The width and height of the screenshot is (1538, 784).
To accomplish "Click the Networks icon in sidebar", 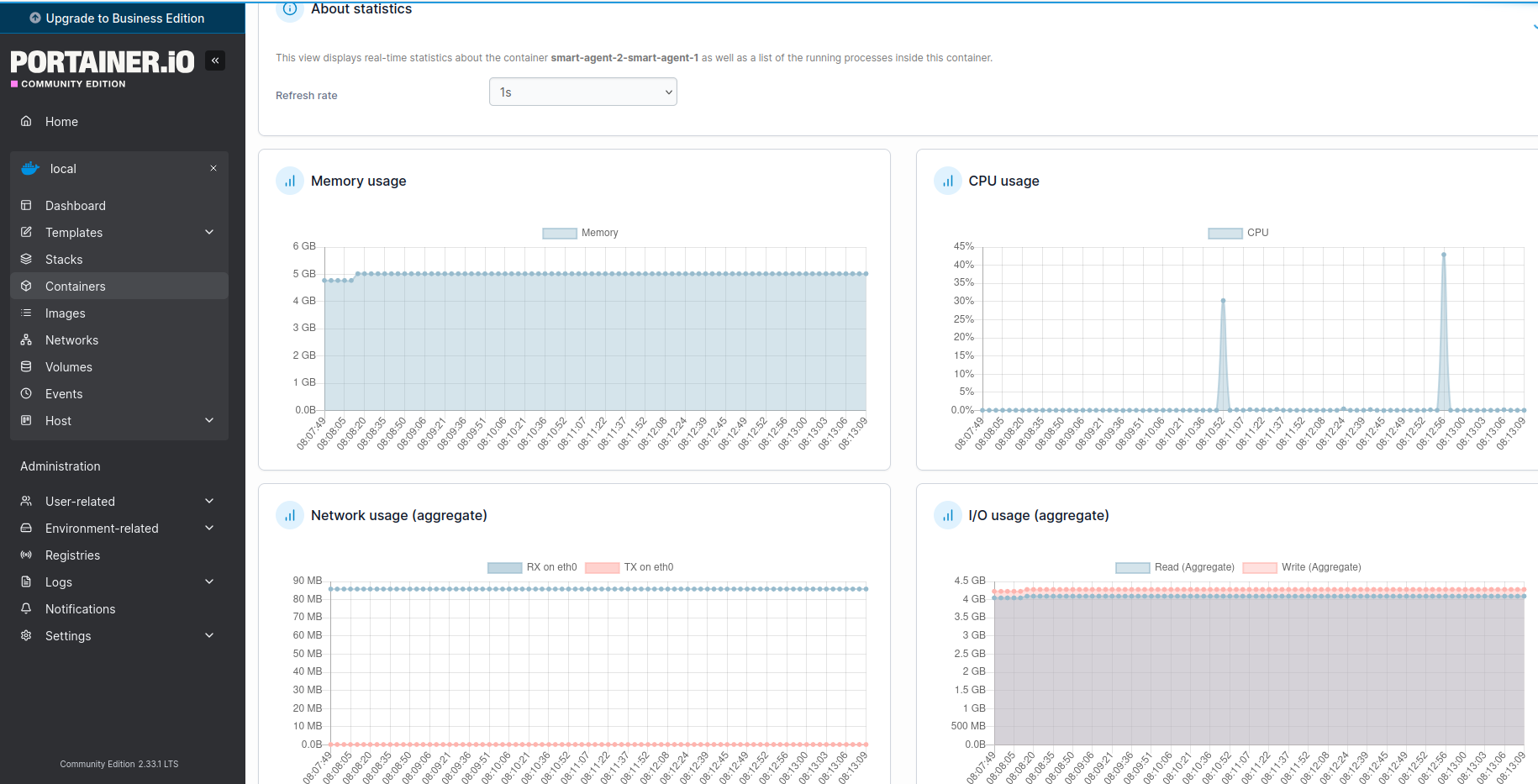I will (26, 339).
